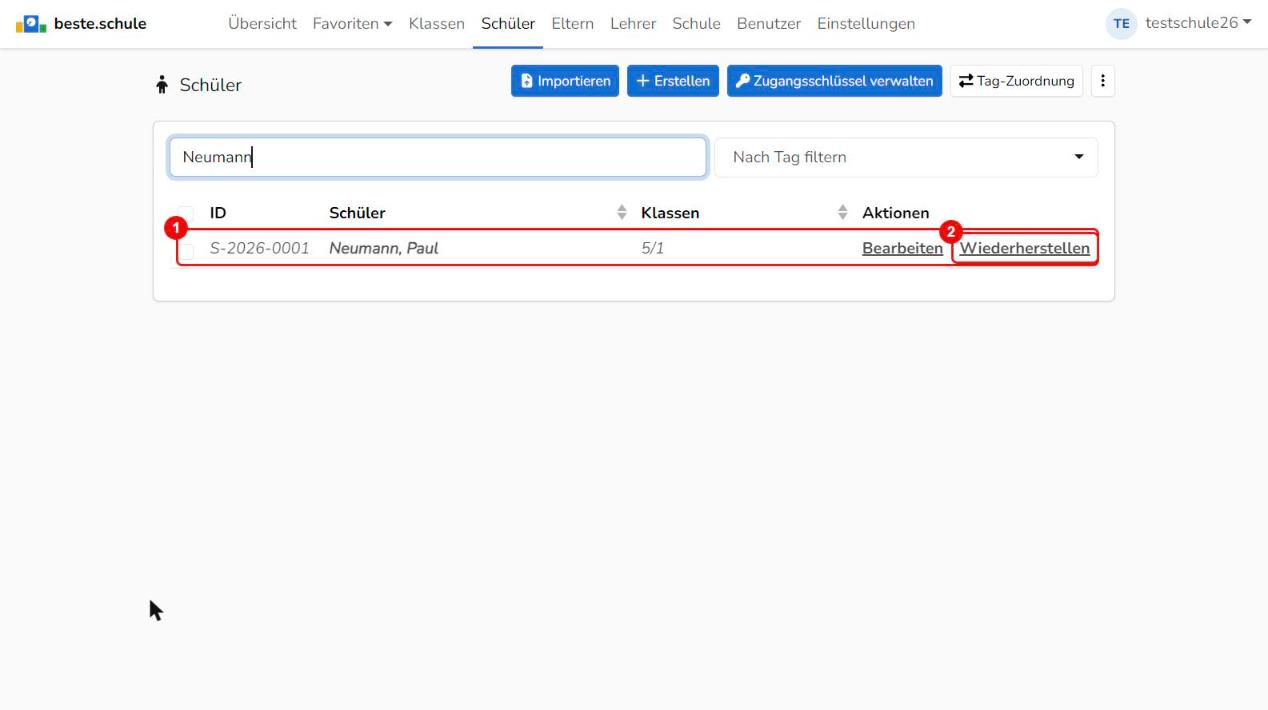Select the Schüler navigation tab
The image size is (1268, 710).
point(508,24)
